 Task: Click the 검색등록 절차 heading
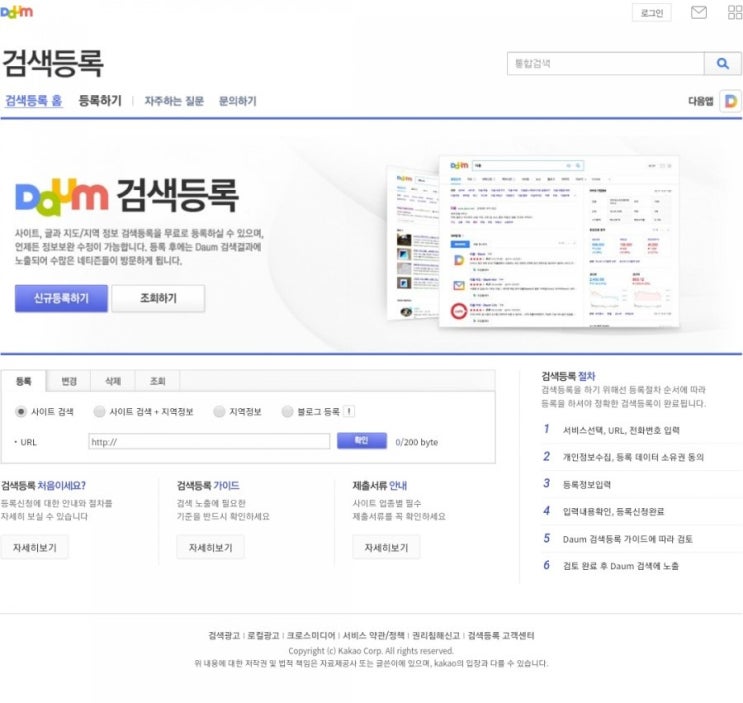tap(568, 376)
